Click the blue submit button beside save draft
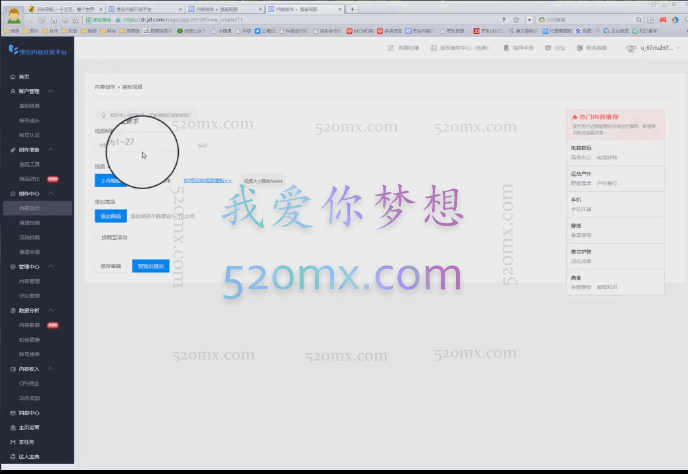The height and width of the screenshot is (474, 688). pyautogui.click(x=151, y=266)
